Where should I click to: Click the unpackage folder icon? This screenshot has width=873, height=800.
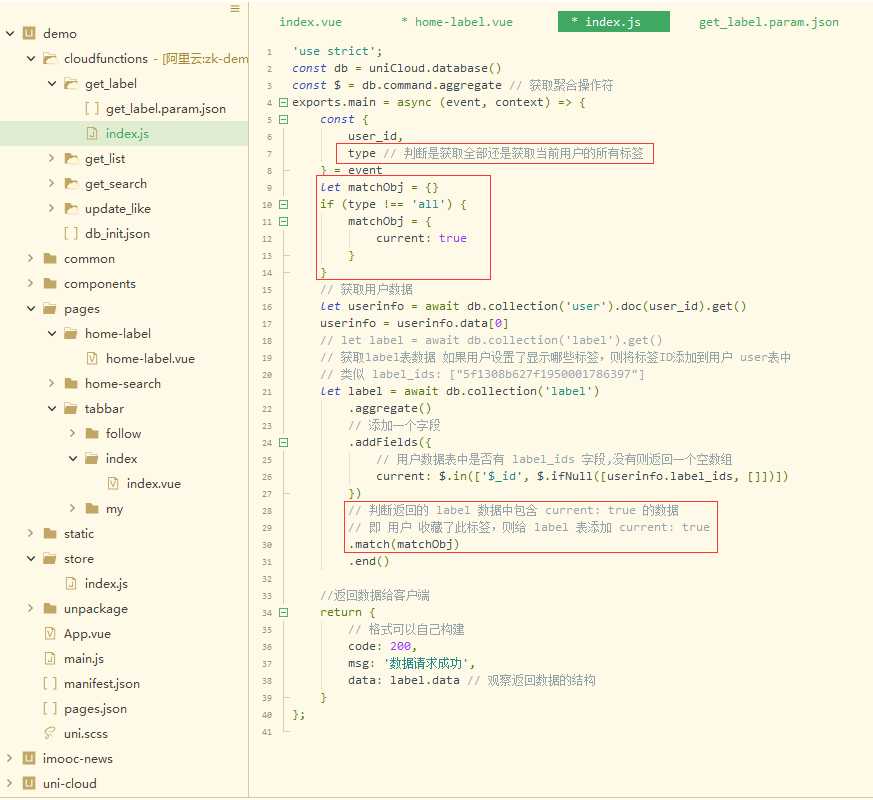tap(50, 608)
